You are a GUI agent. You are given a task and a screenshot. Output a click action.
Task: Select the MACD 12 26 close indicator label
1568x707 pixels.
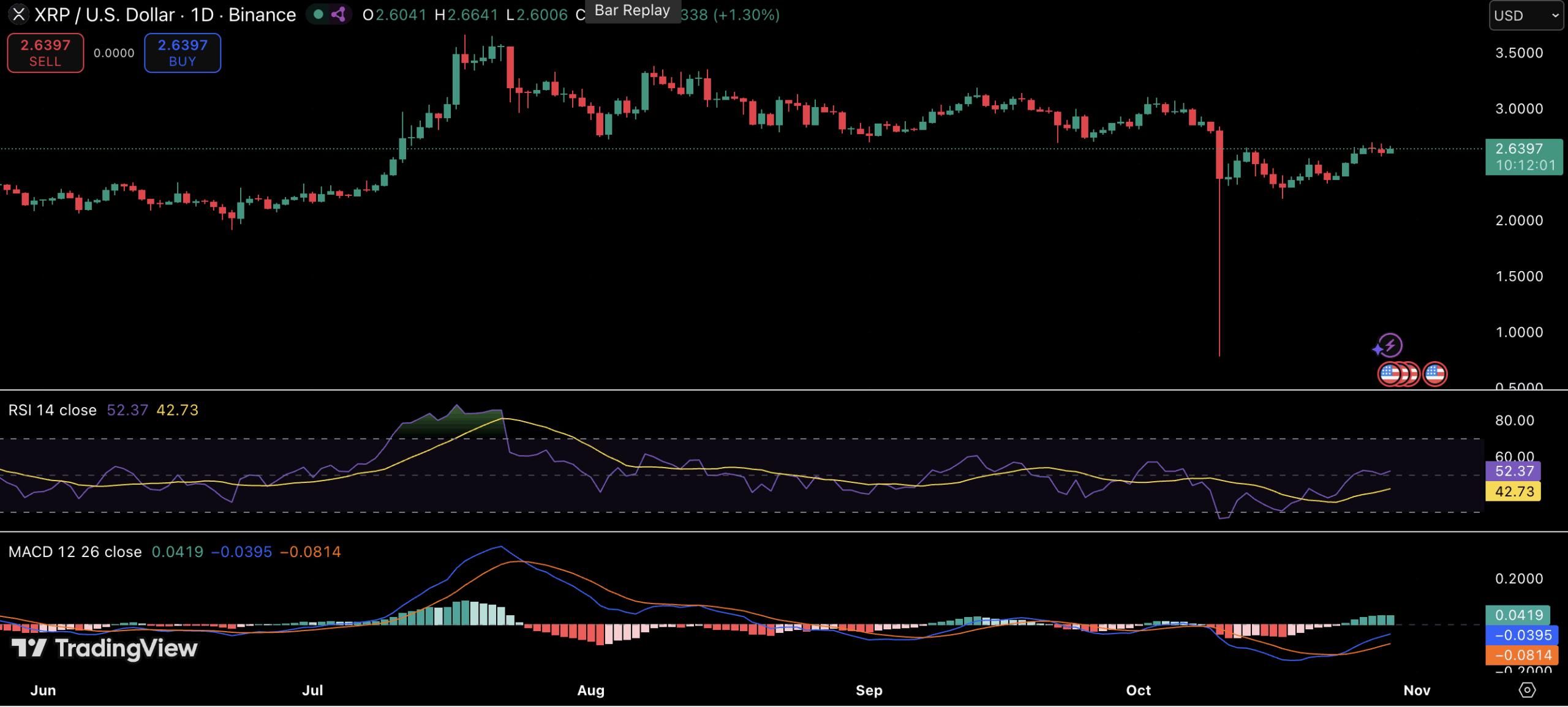click(75, 552)
